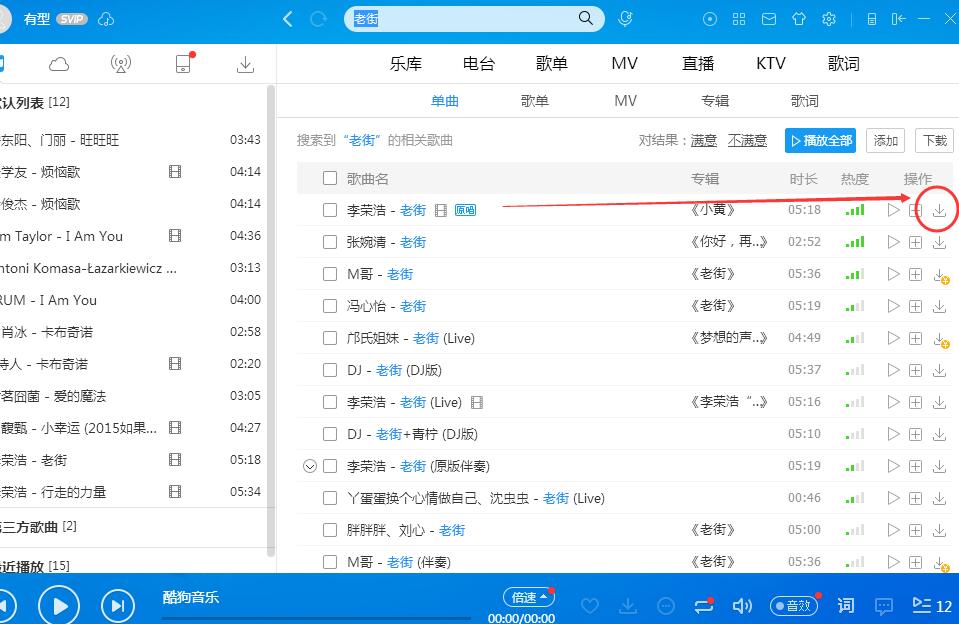Open the 音效 sound effect toggle
This screenshot has width=959, height=624.
coord(793,606)
